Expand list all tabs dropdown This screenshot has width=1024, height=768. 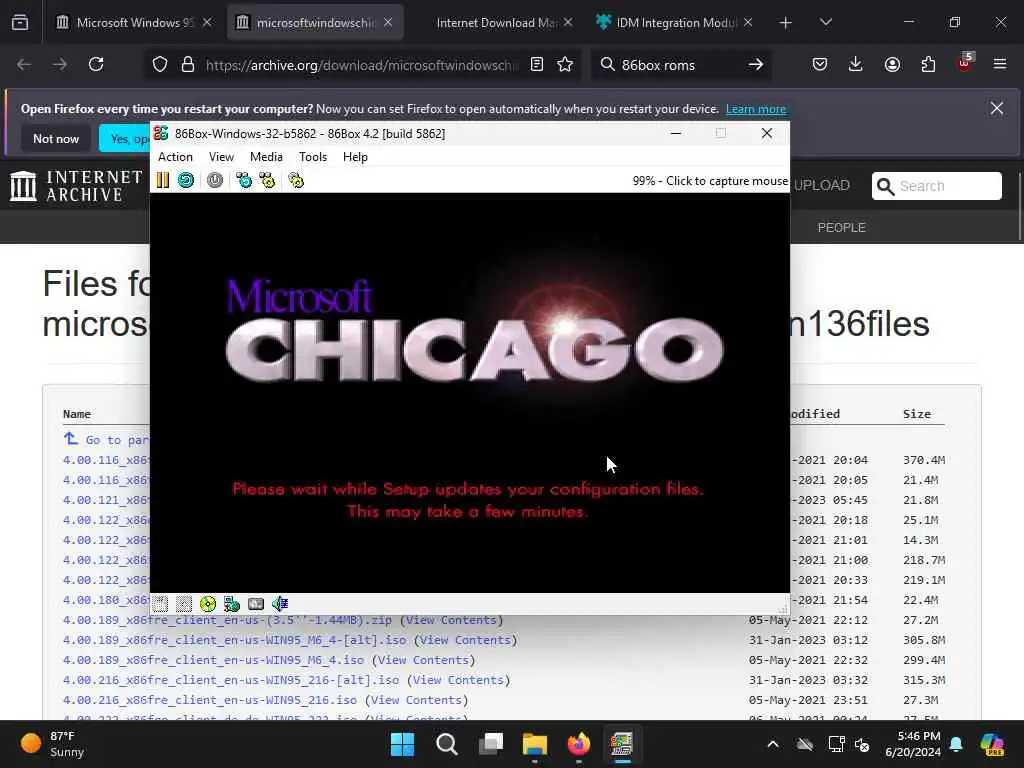pyautogui.click(x=825, y=22)
